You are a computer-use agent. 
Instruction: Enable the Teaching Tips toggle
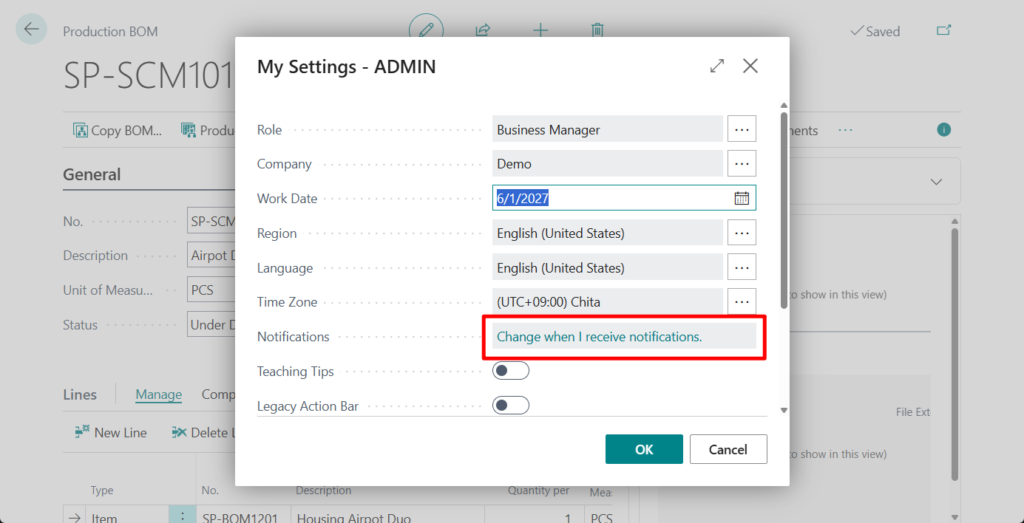point(510,371)
